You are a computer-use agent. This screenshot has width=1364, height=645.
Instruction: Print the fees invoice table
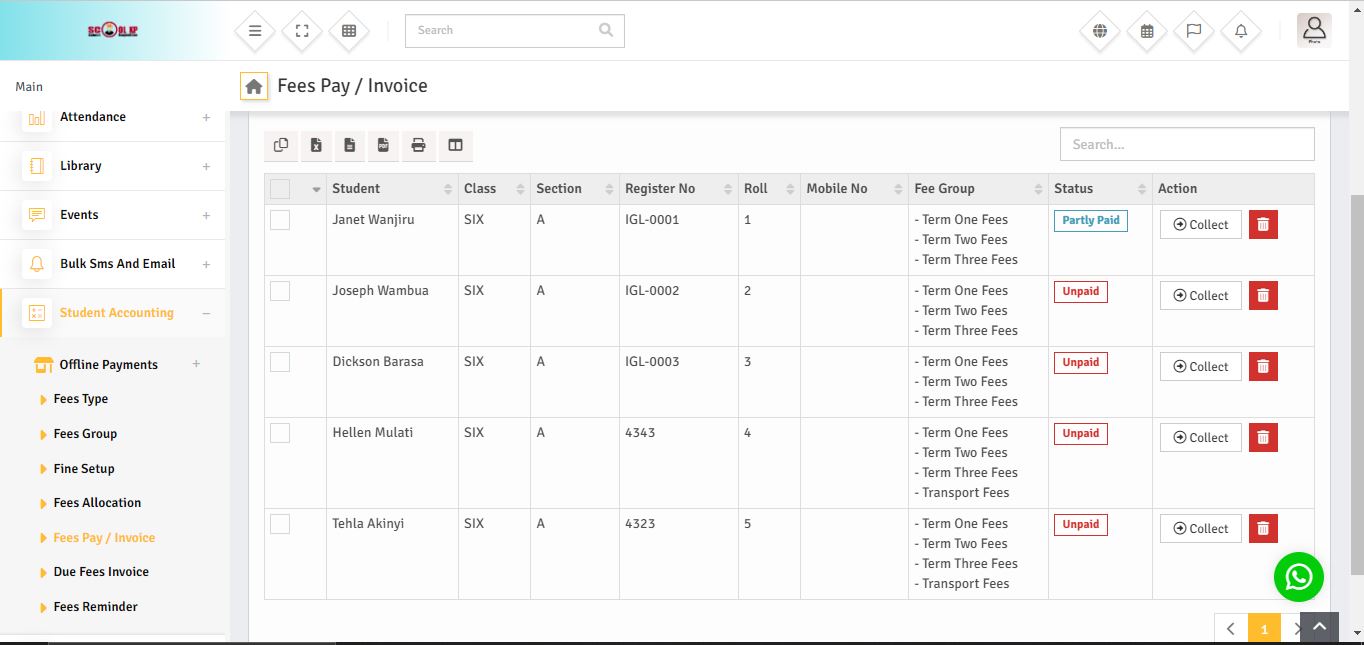click(x=418, y=145)
